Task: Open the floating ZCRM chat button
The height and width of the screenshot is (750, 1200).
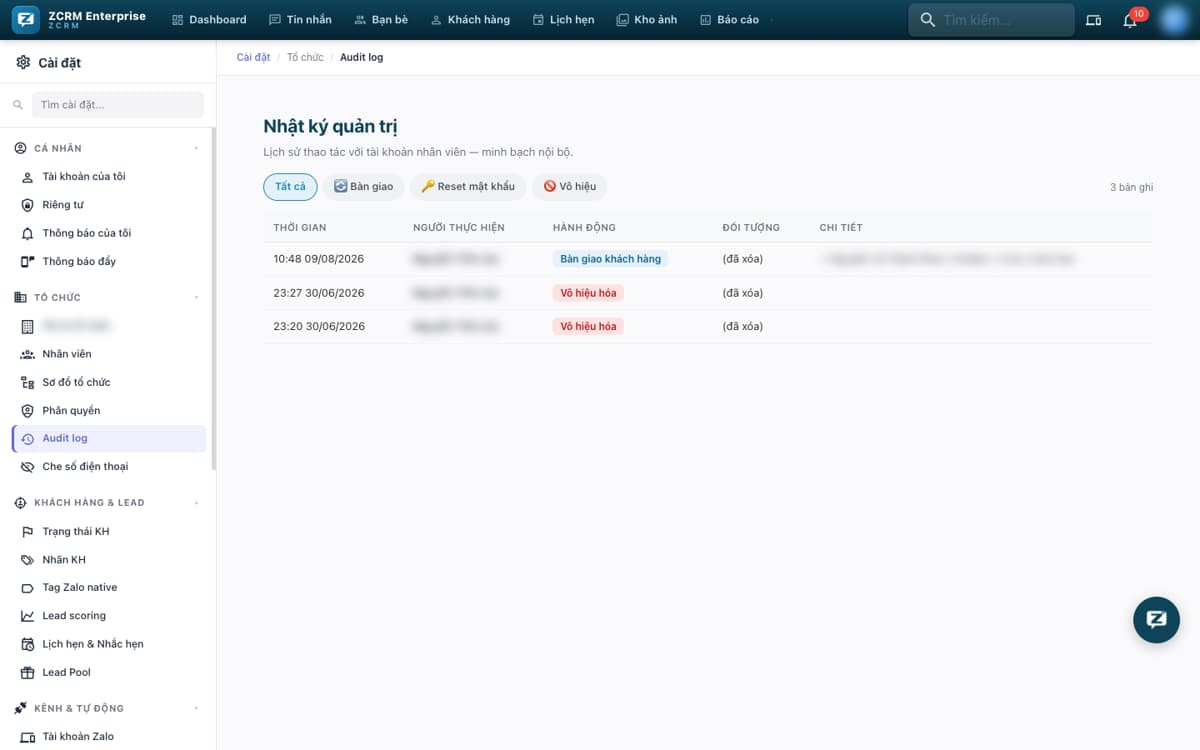Action: tap(1156, 619)
